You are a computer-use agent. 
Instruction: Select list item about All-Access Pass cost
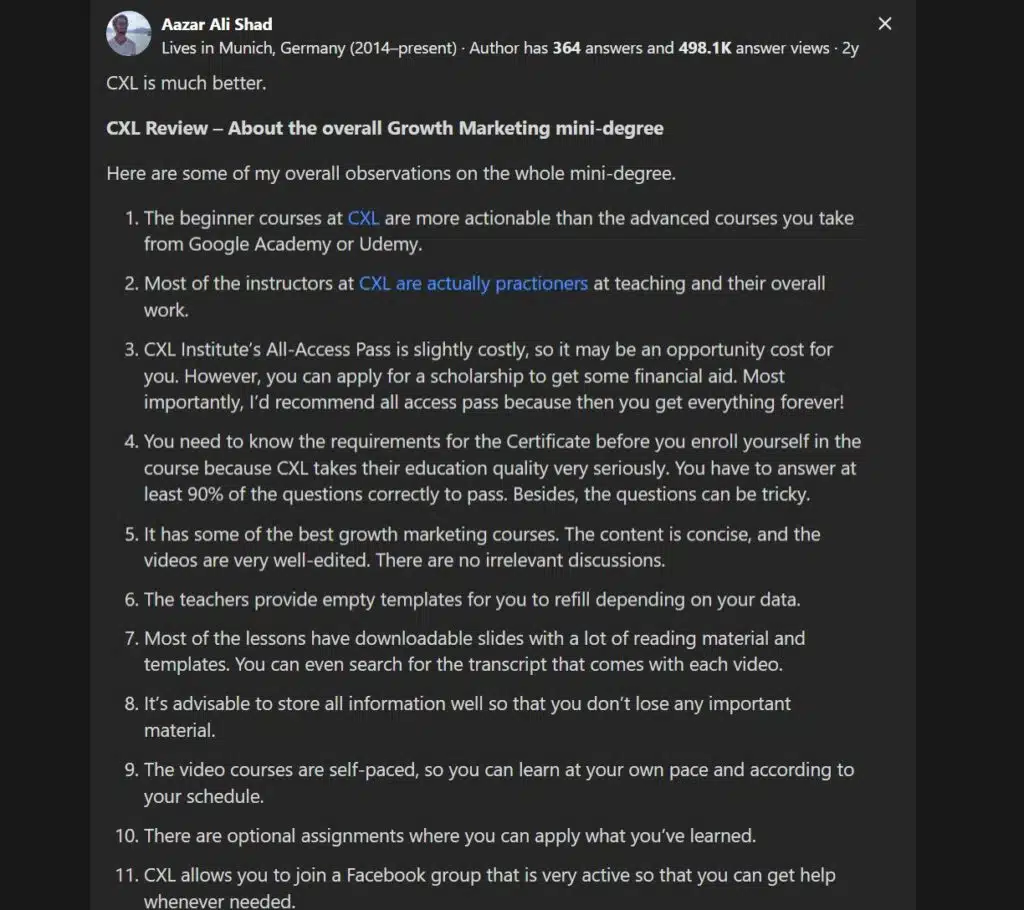[x=490, y=376]
